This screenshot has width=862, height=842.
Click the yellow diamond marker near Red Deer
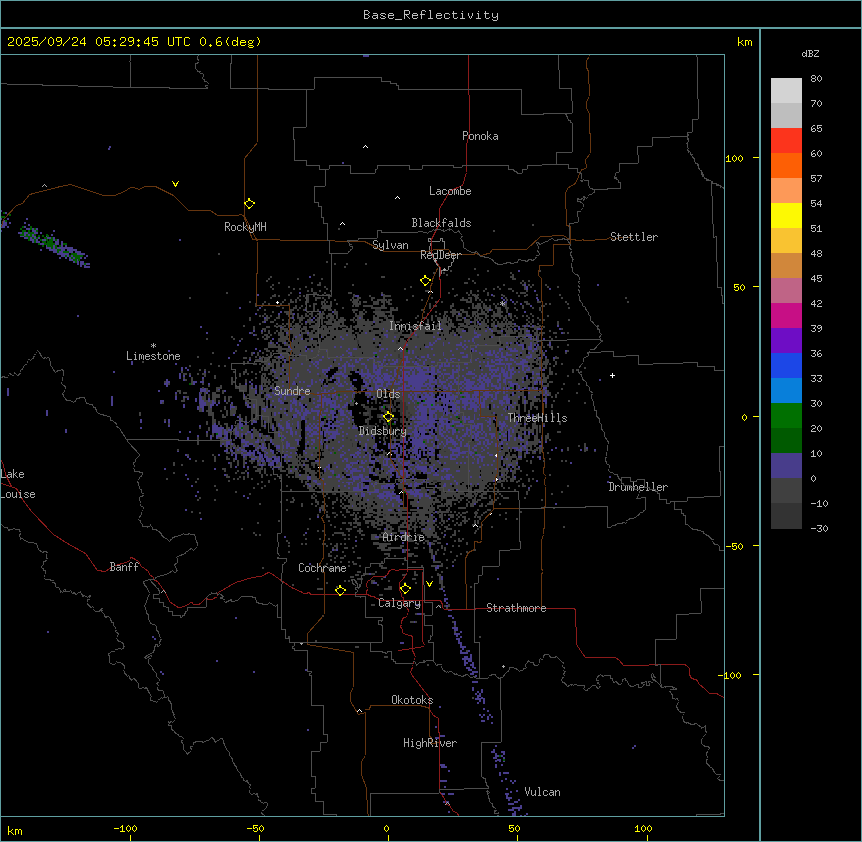(425, 281)
